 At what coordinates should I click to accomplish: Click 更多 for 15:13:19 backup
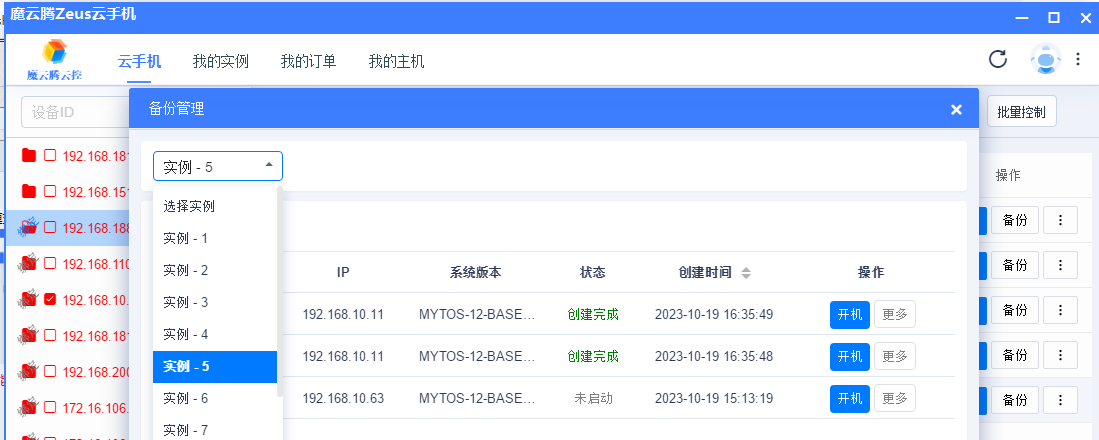(894, 399)
